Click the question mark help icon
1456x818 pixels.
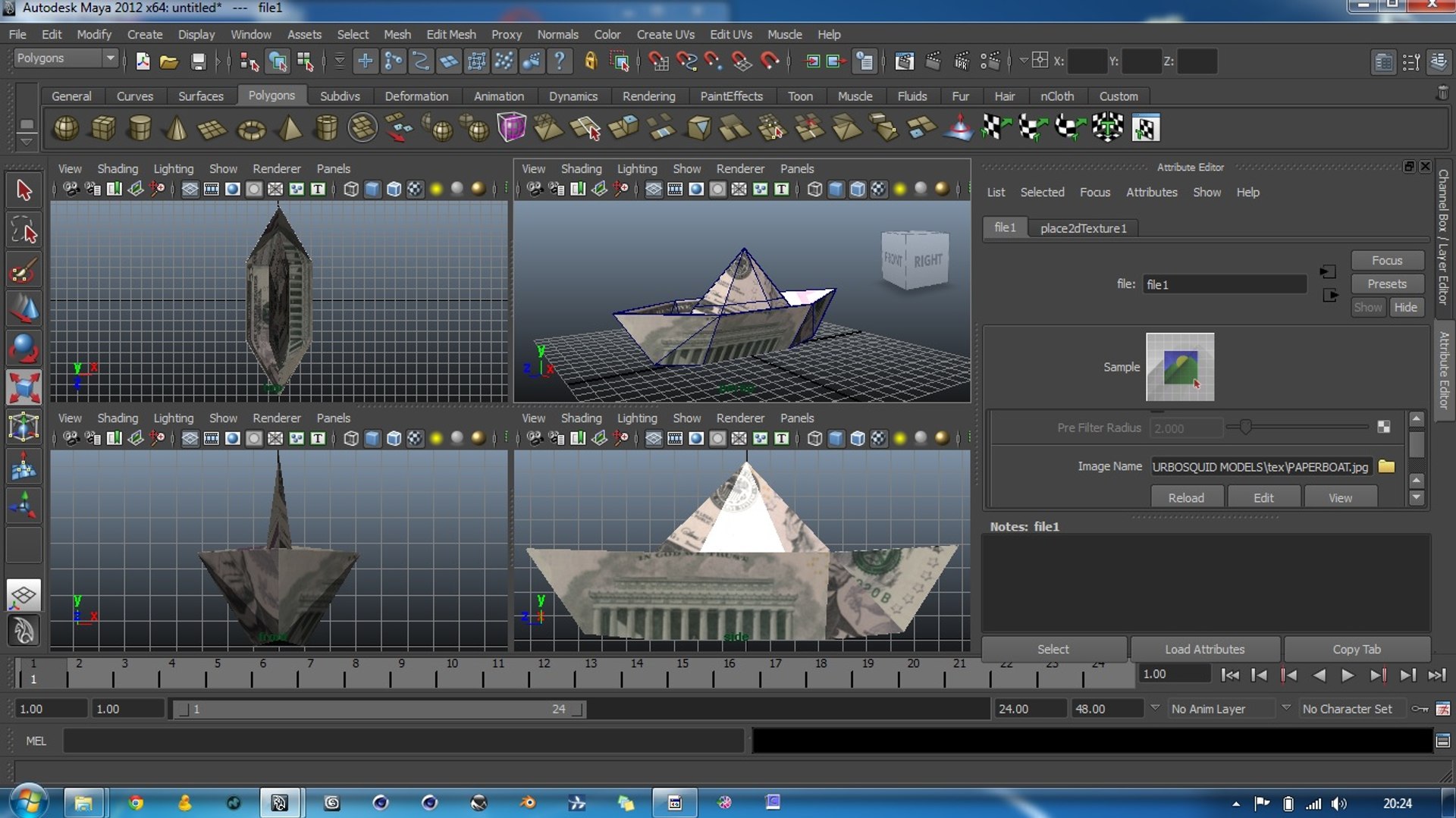pos(560,61)
